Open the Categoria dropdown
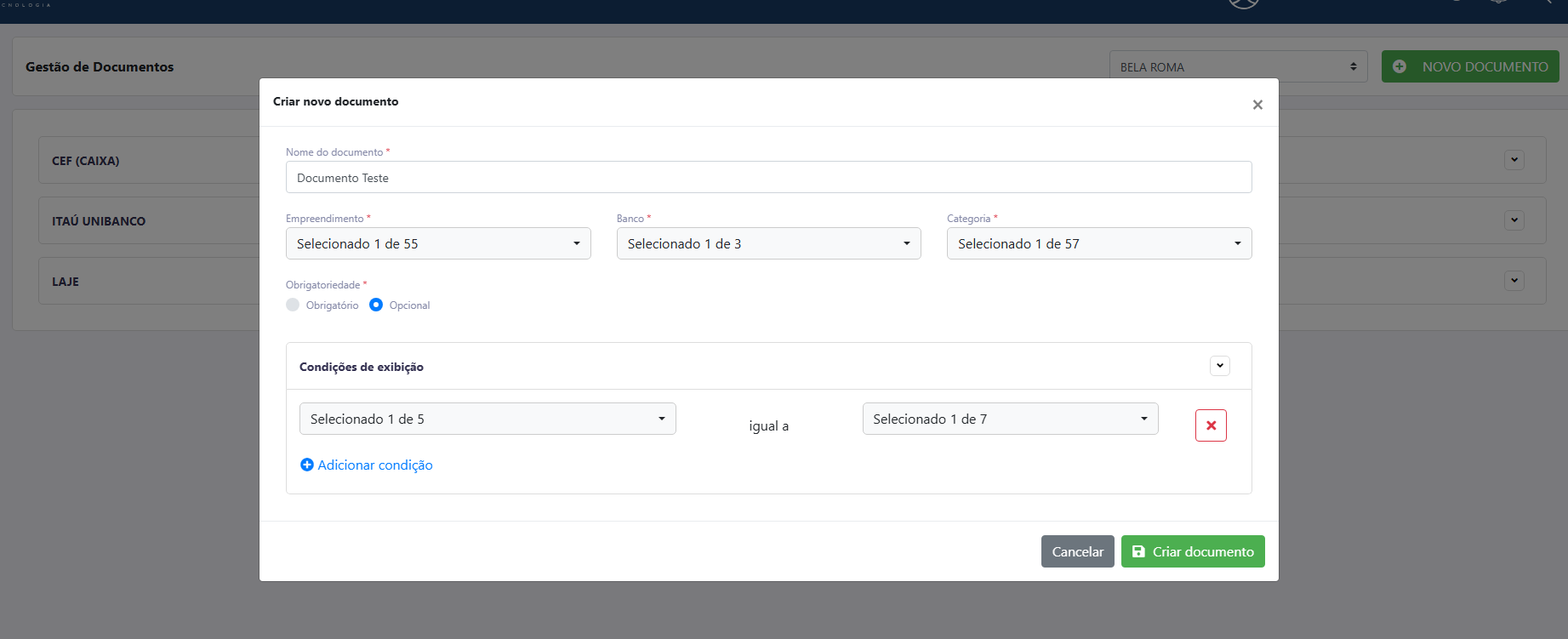 1099,243
